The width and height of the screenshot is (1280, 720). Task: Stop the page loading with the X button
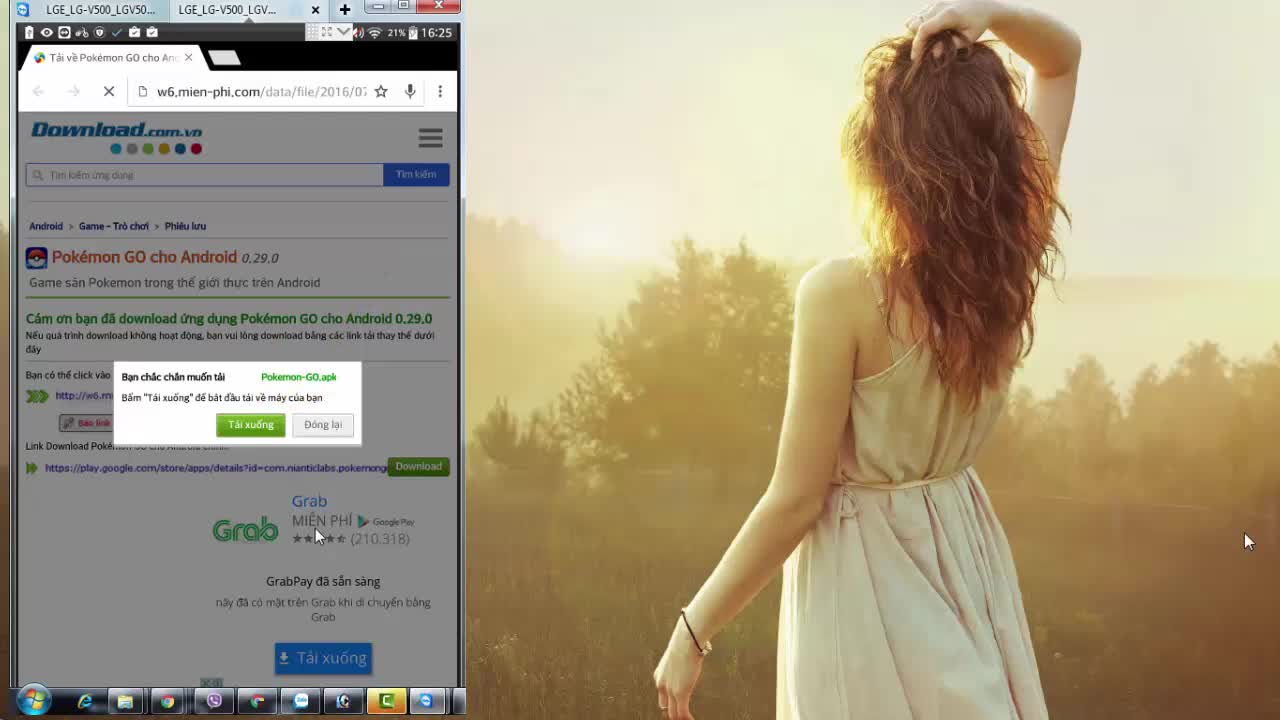109,91
